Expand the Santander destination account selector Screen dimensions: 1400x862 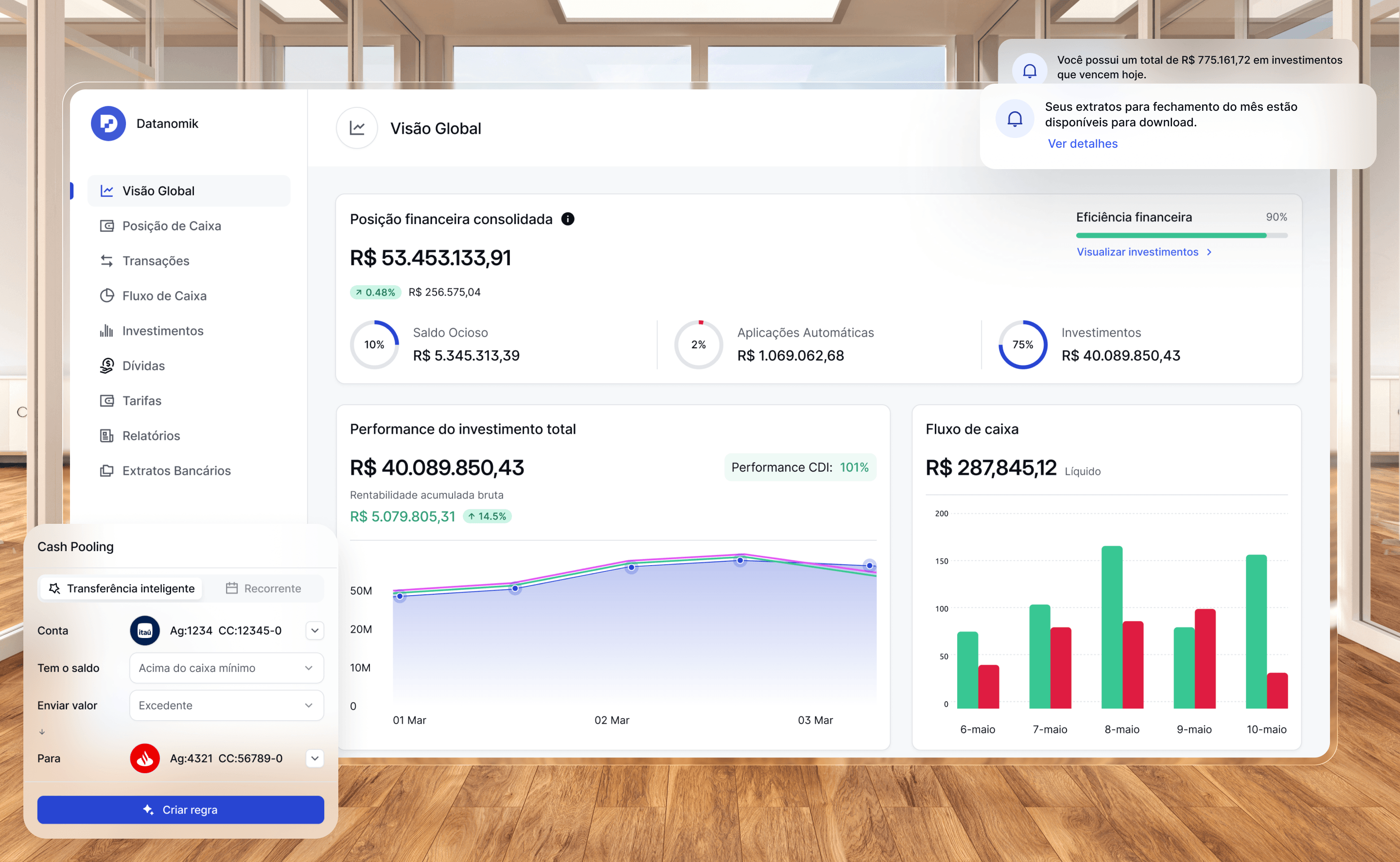[x=314, y=758]
